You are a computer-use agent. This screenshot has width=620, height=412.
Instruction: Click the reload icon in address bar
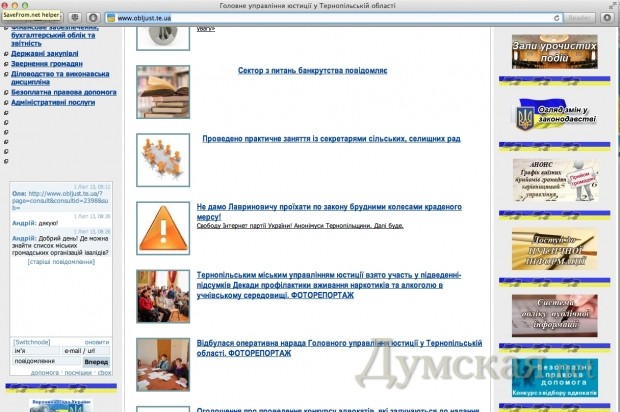tap(556, 18)
